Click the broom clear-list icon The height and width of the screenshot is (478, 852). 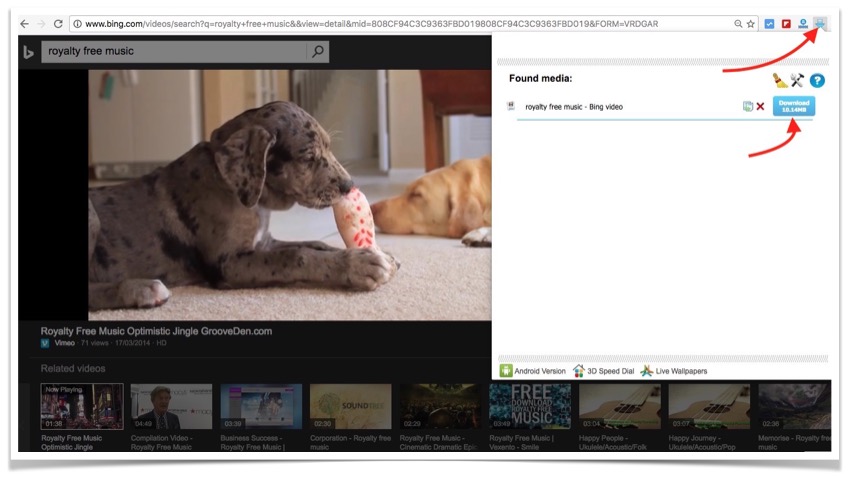(780, 80)
